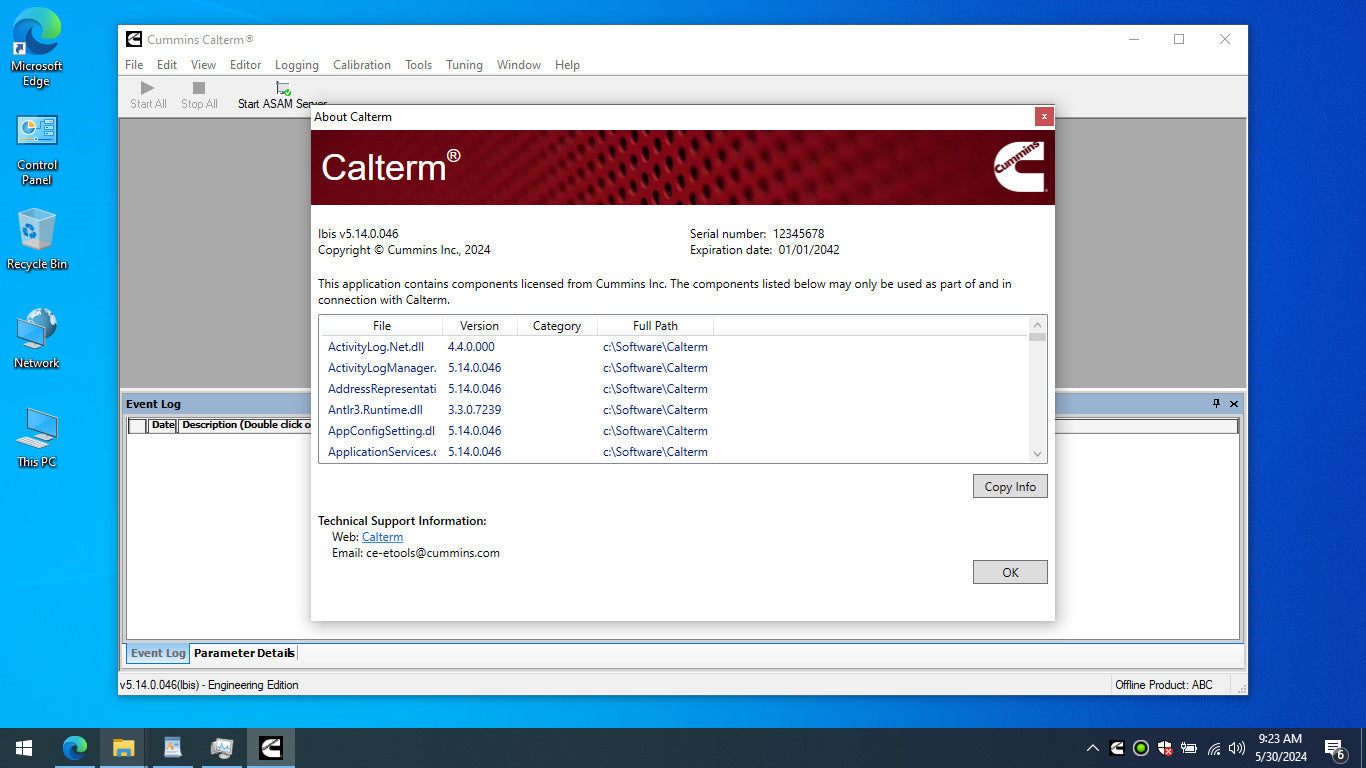1366x768 pixels.
Task: Open the File menu
Action: [x=134, y=65]
